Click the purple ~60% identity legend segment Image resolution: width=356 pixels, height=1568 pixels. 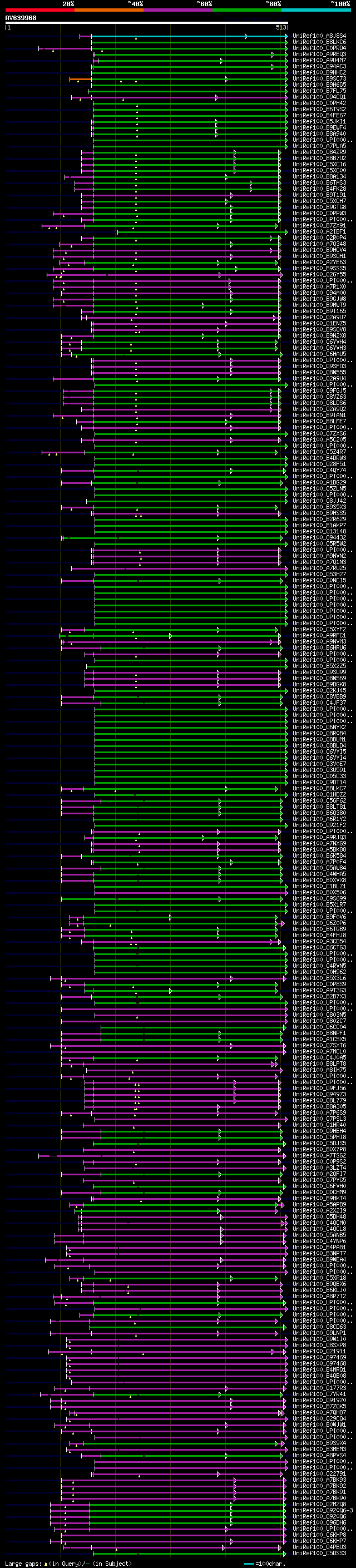pos(177,10)
